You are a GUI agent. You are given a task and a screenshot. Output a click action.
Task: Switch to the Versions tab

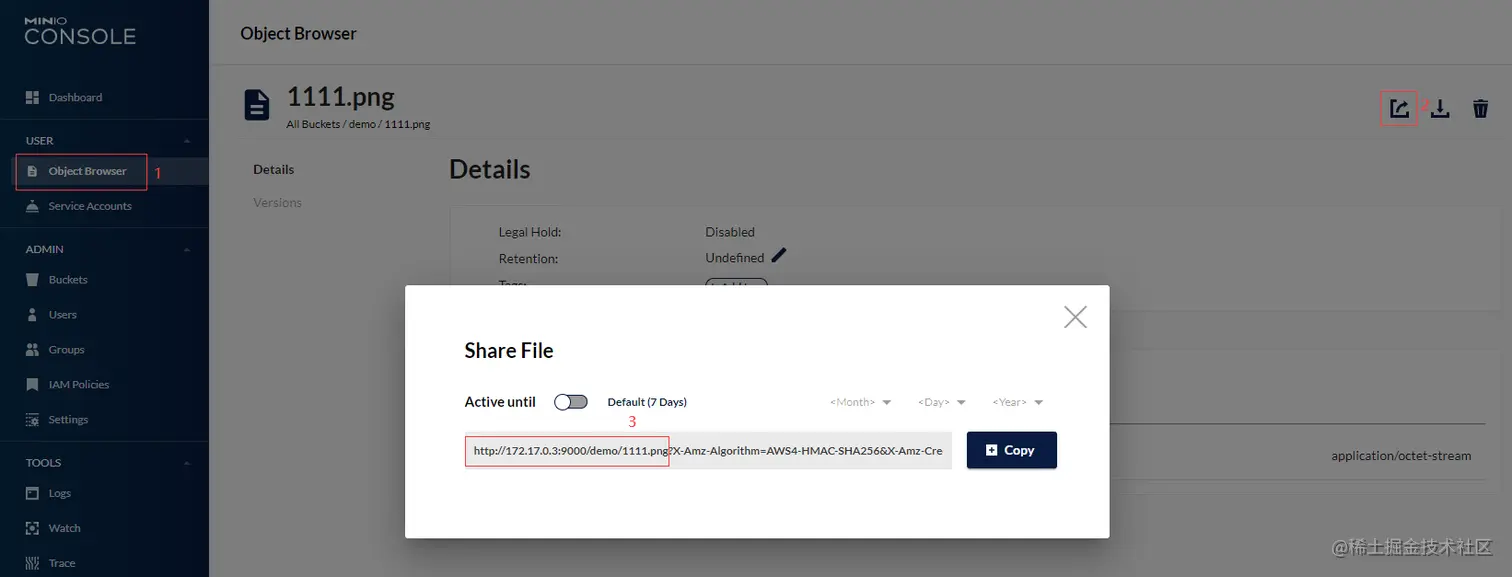[x=278, y=203]
